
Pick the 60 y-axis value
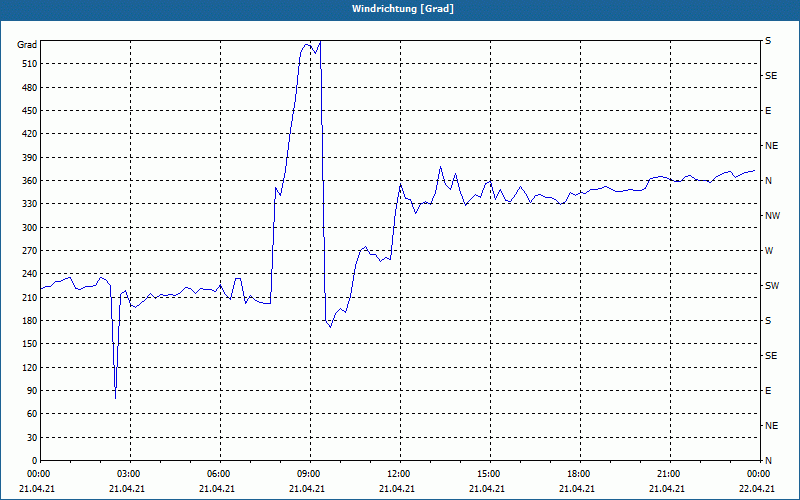click(31, 414)
